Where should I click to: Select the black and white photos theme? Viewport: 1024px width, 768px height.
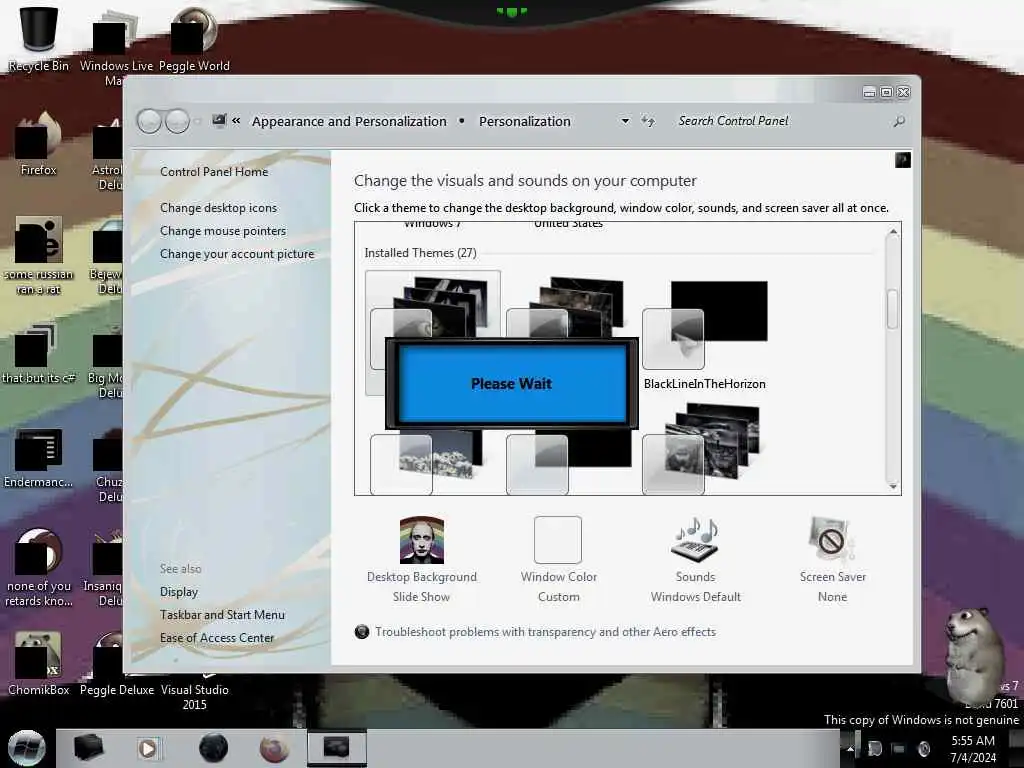coord(704,447)
